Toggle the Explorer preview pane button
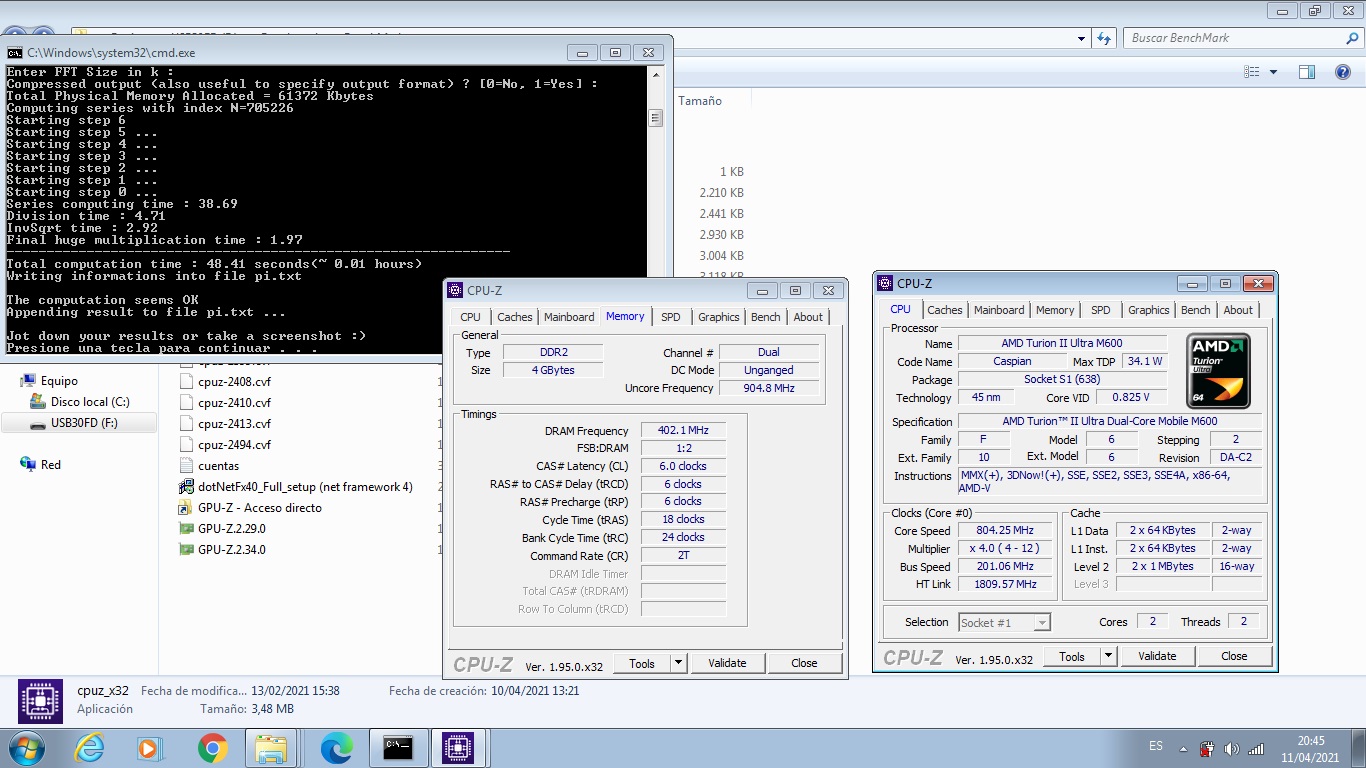Image resolution: width=1366 pixels, height=768 pixels. [x=1307, y=72]
